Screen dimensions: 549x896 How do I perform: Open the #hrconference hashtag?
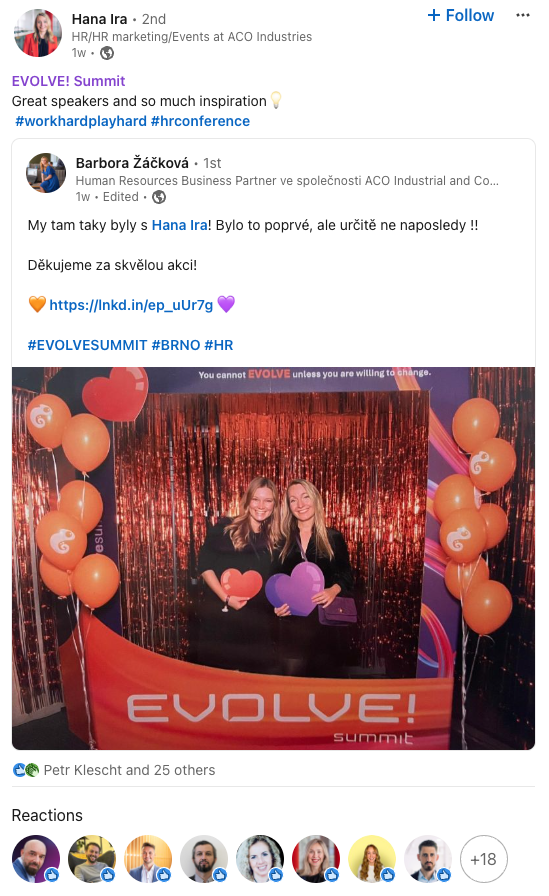(x=201, y=121)
